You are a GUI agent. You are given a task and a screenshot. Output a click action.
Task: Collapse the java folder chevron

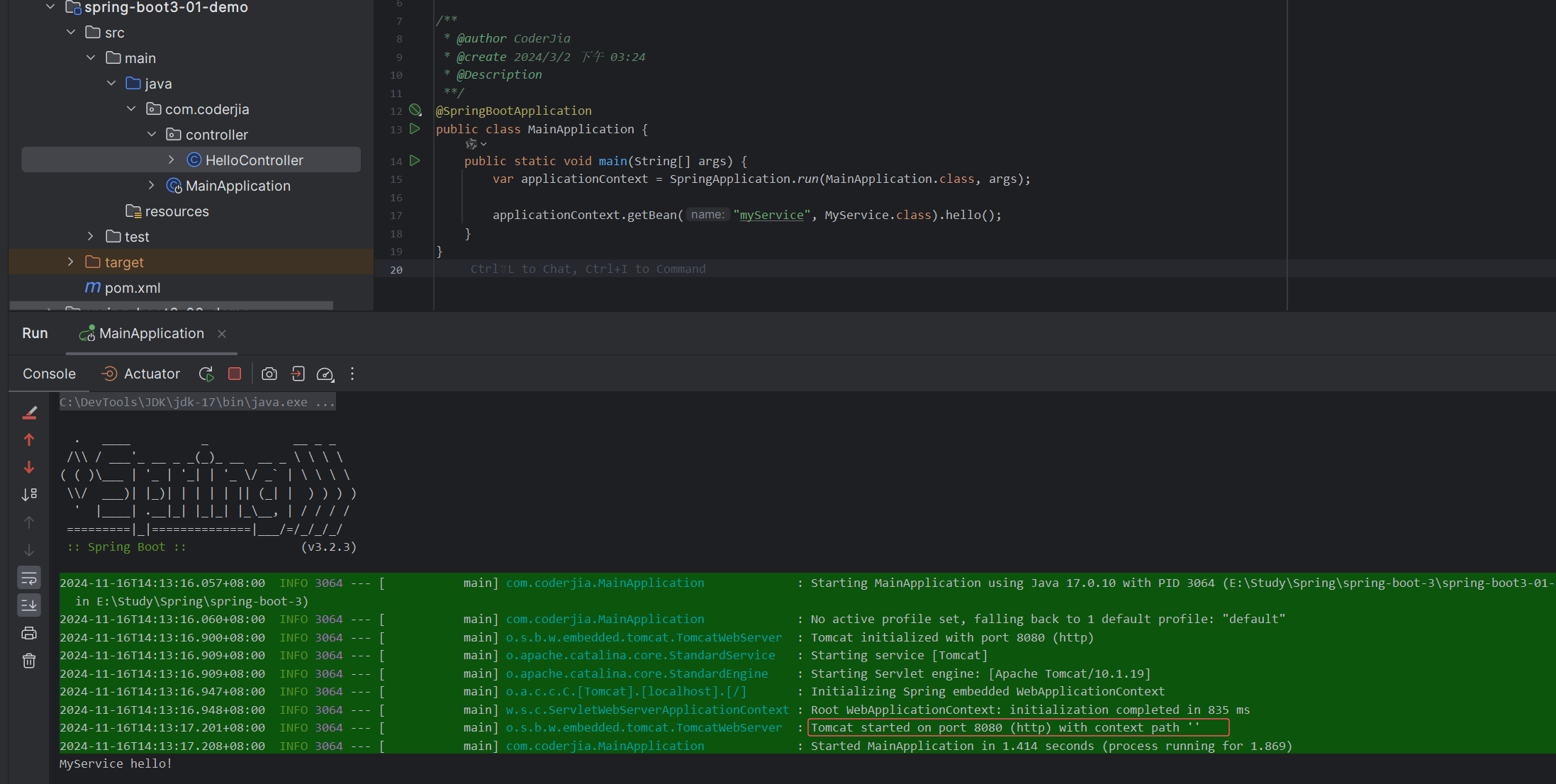click(x=111, y=84)
